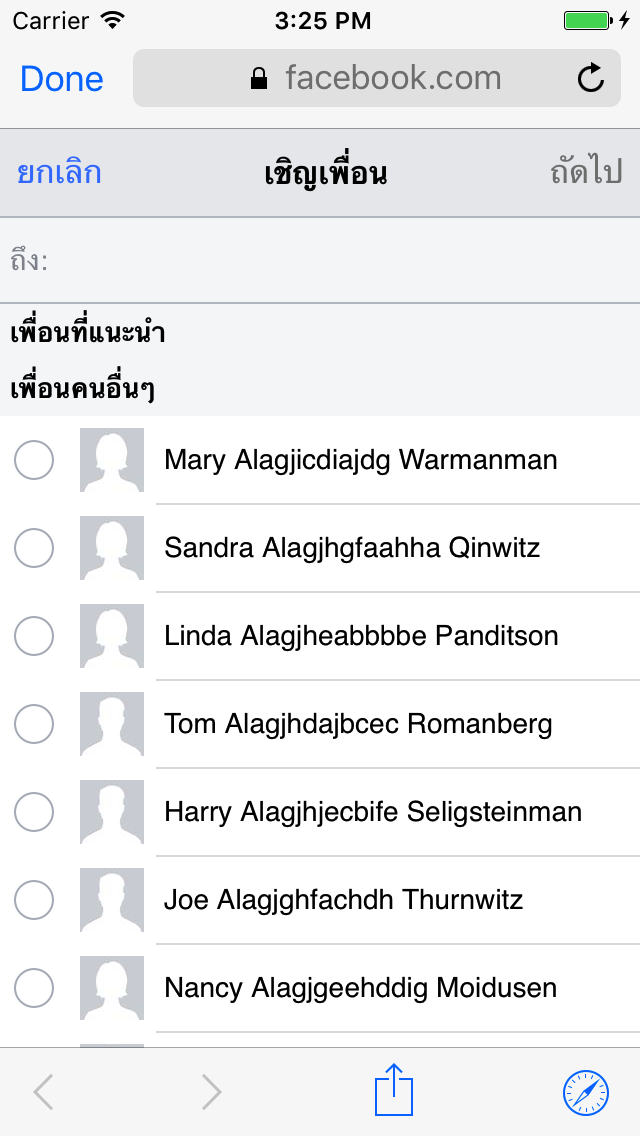Screen dimensions: 640x1136
Task: Tap the browser forward arrow
Action: [211, 1091]
